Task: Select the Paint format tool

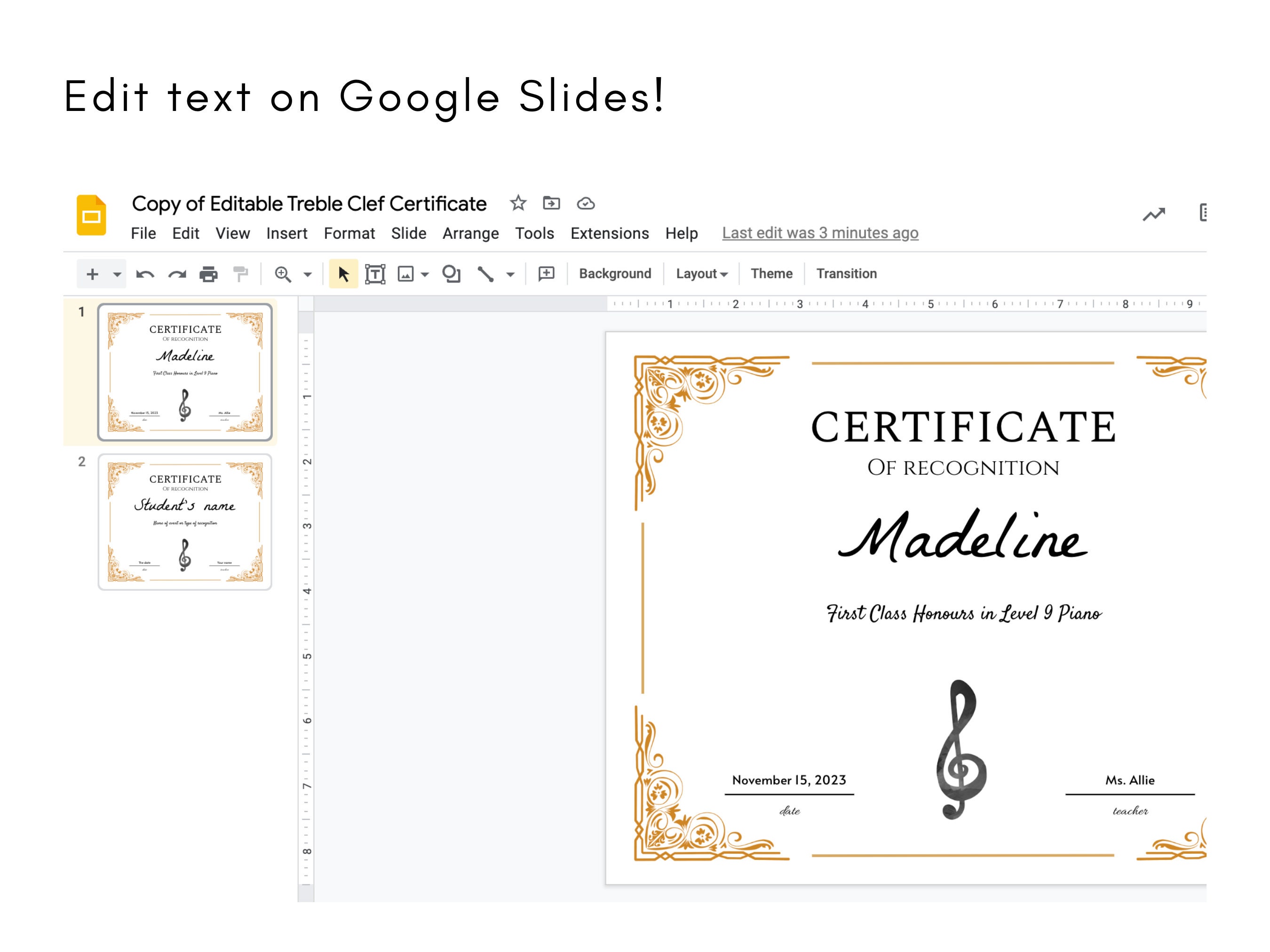Action: pyautogui.click(x=240, y=274)
